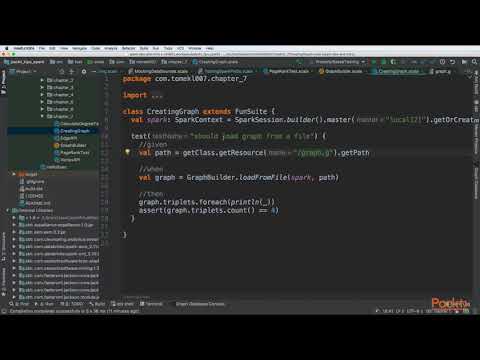The width and height of the screenshot is (480, 360).
Task: Click the green Run button in toolbar
Action: tap(374, 62)
